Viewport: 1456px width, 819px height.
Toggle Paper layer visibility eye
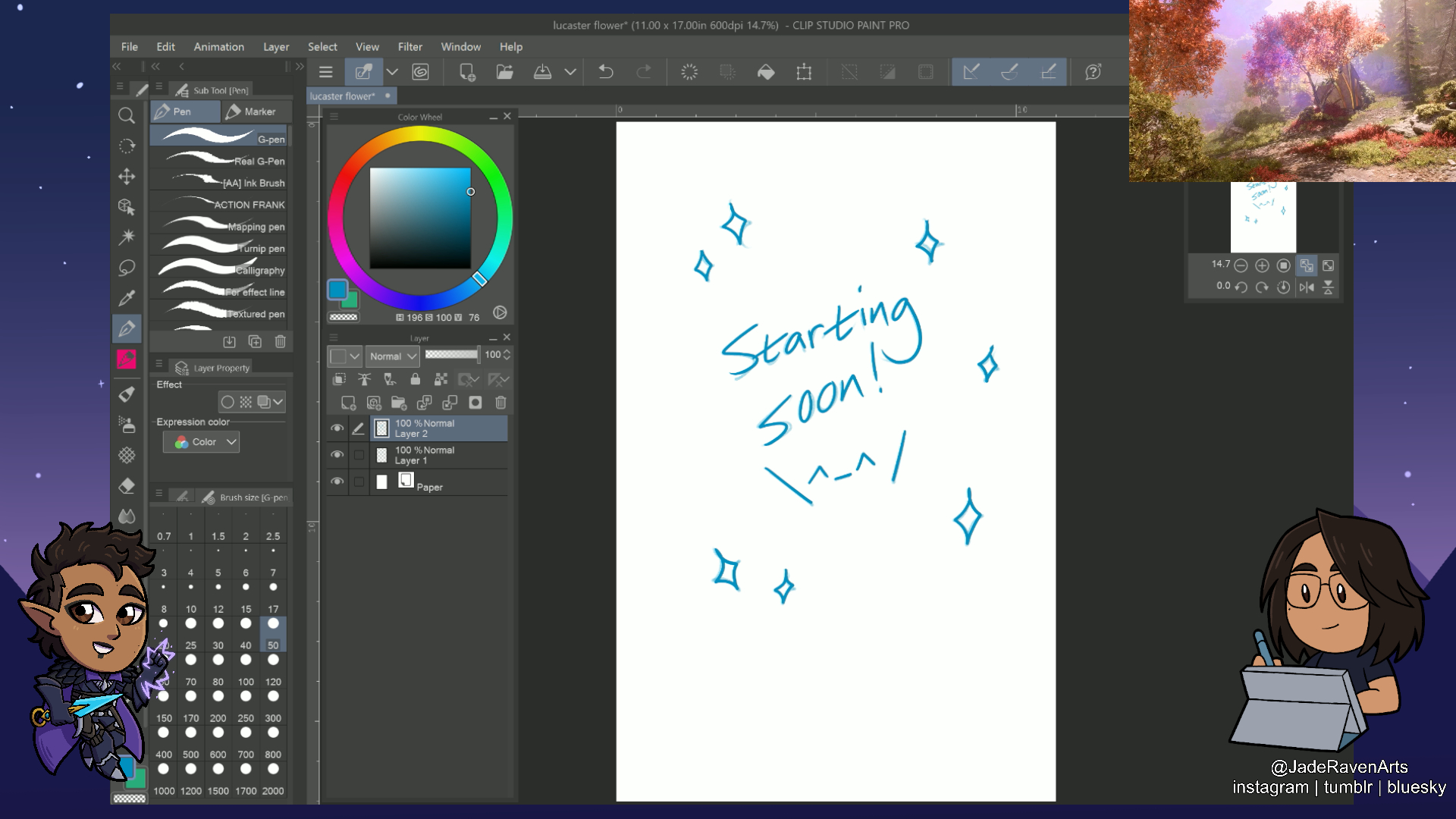(x=337, y=482)
